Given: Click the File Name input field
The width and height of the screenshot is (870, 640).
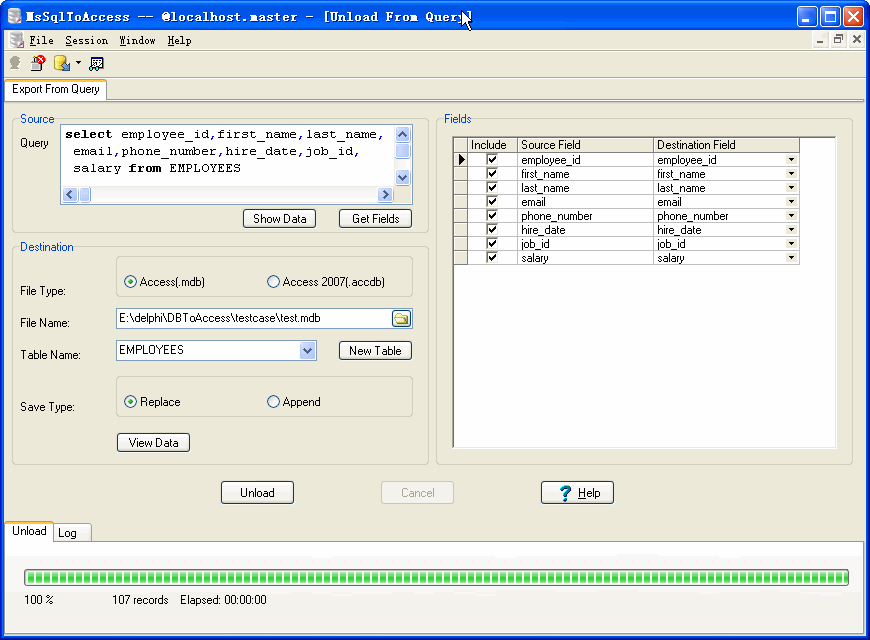Looking at the screenshot, I should click(254, 318).
